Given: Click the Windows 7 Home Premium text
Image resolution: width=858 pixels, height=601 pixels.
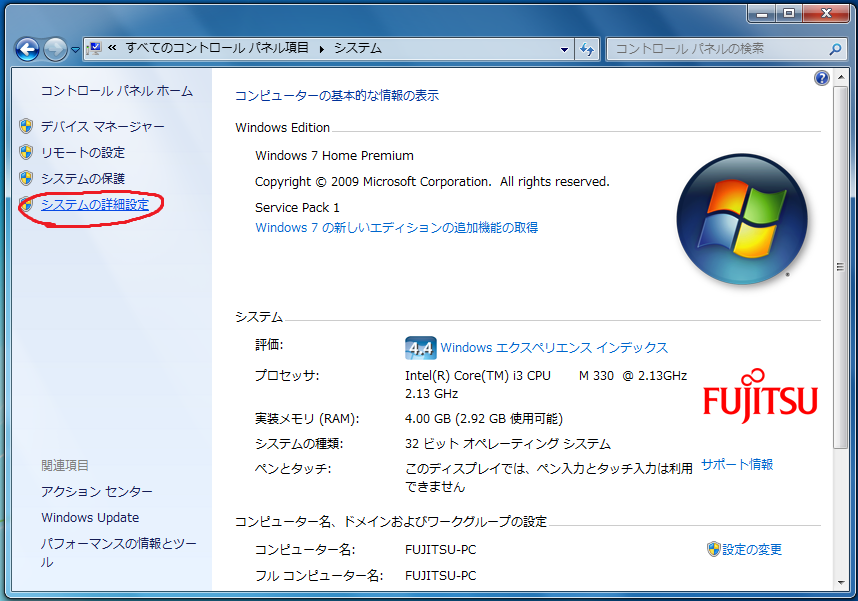Looking at the screenshot, I should [x=334, y=156].
